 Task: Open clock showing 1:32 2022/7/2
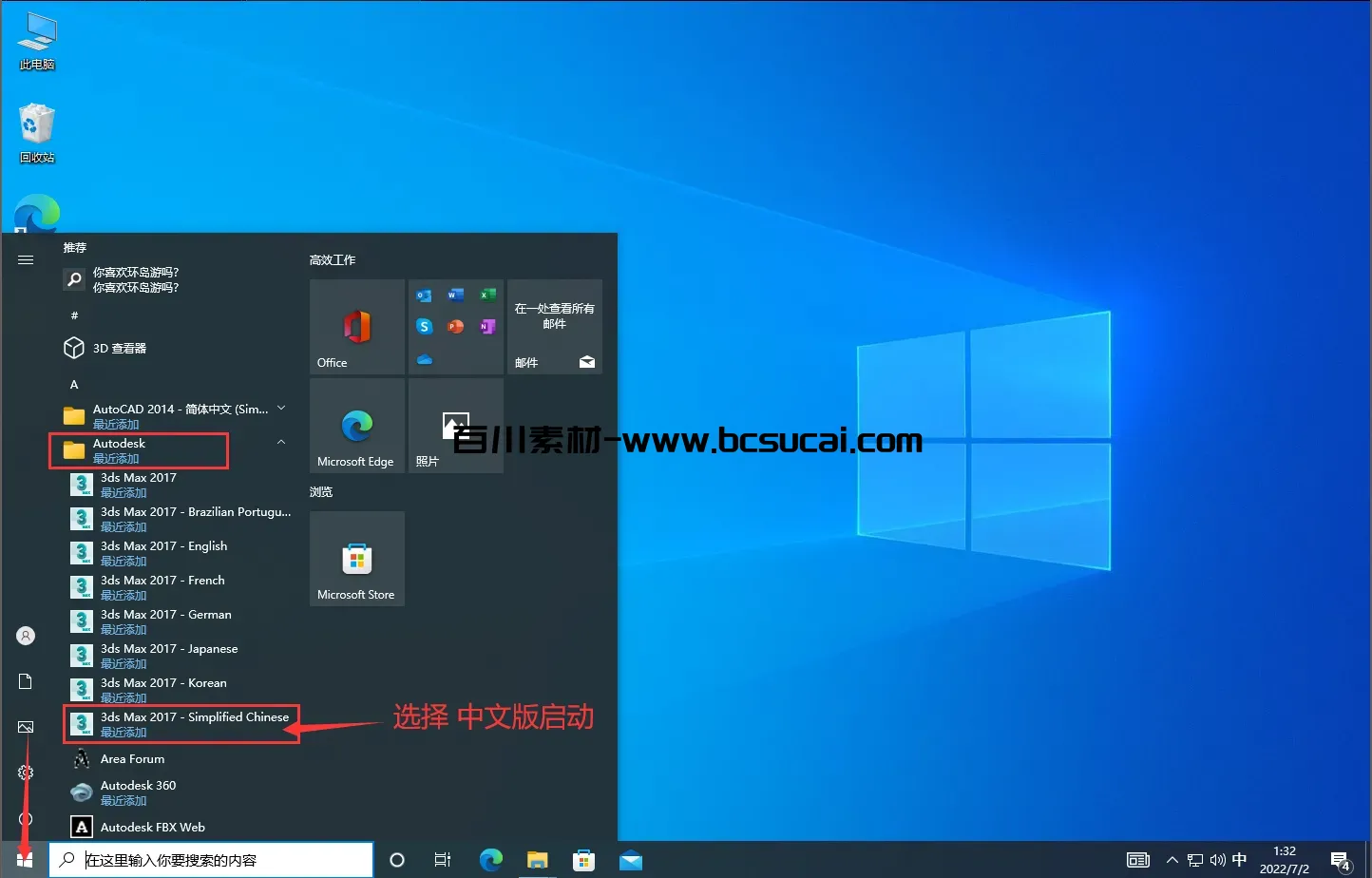pyautogui.click(x=1285, y=860)
